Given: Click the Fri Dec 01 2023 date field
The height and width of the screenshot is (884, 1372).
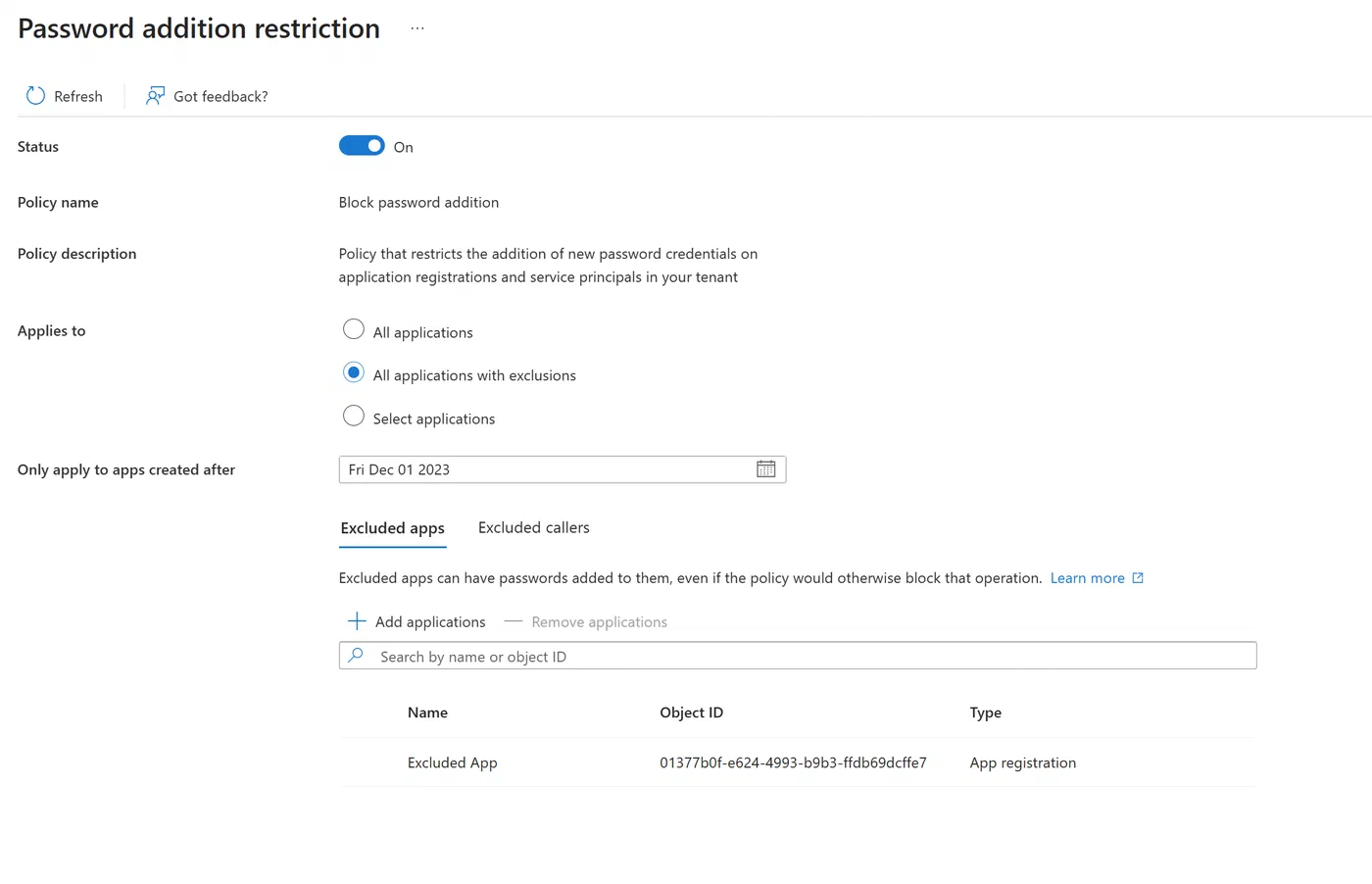Looking at the screenshot, I should 563,469.
